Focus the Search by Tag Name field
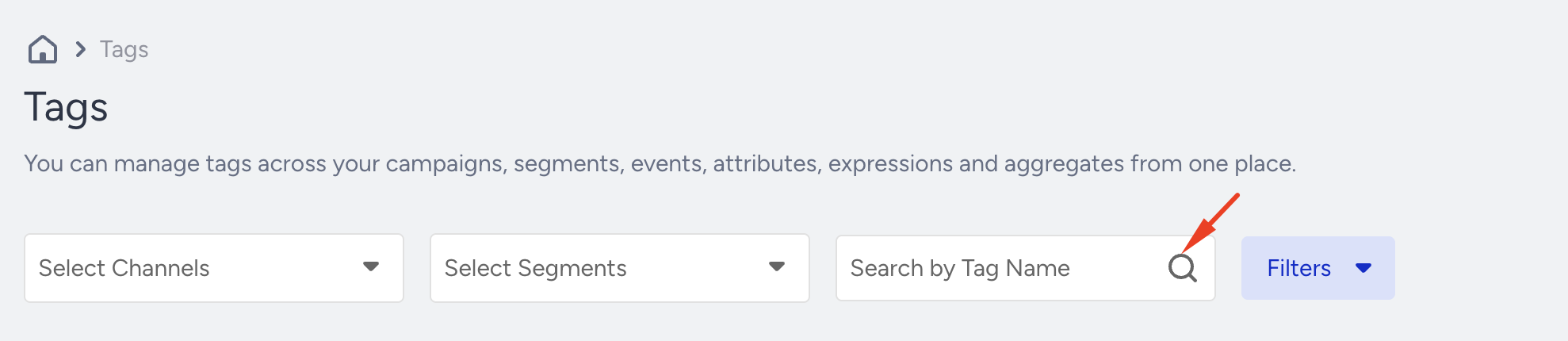Screen dimensions: 1568x341 [1026, 268]
